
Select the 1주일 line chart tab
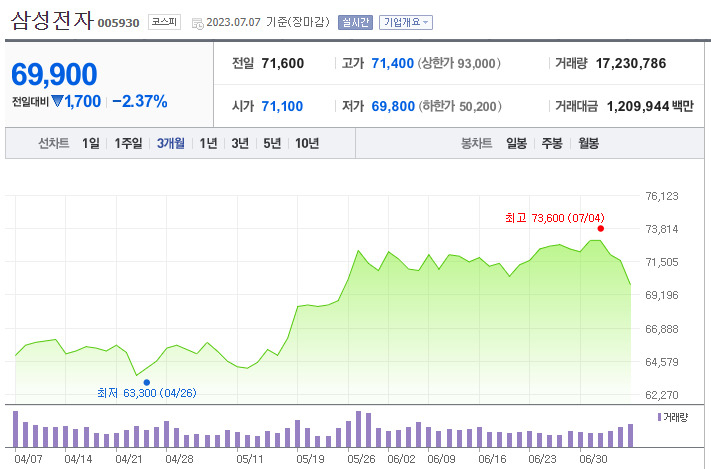click(128, 143)
